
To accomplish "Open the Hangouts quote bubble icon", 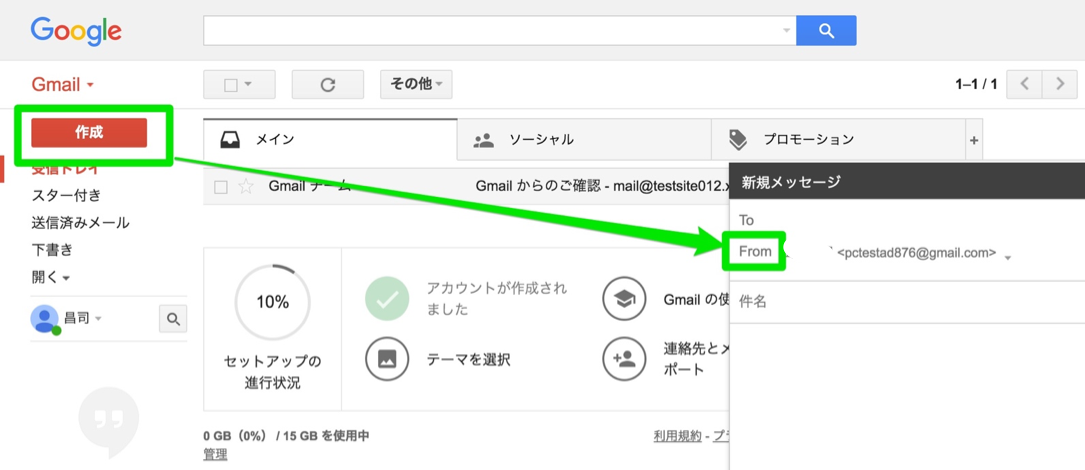I will [x=109, y=420].
